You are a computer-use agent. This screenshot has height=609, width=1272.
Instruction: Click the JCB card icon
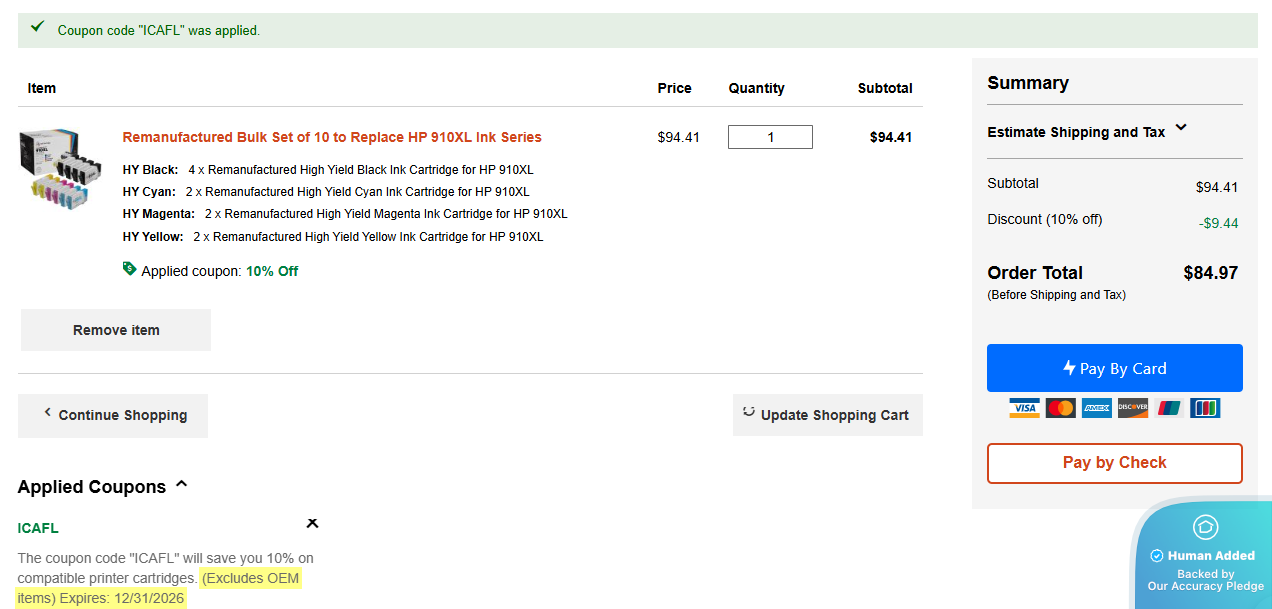(1205, 408)
